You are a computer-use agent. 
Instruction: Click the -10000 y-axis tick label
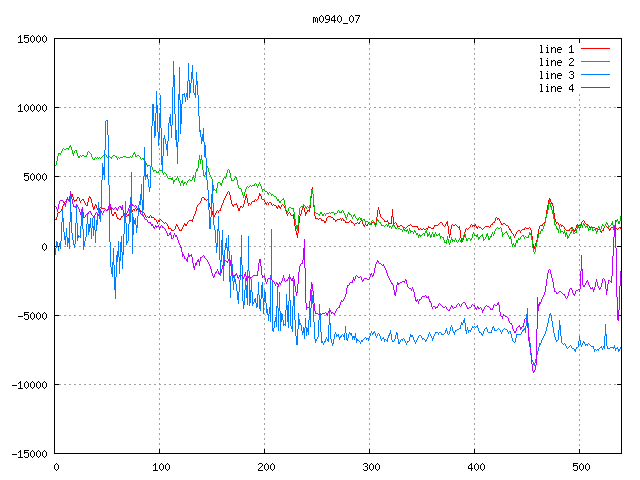[28, 384]
